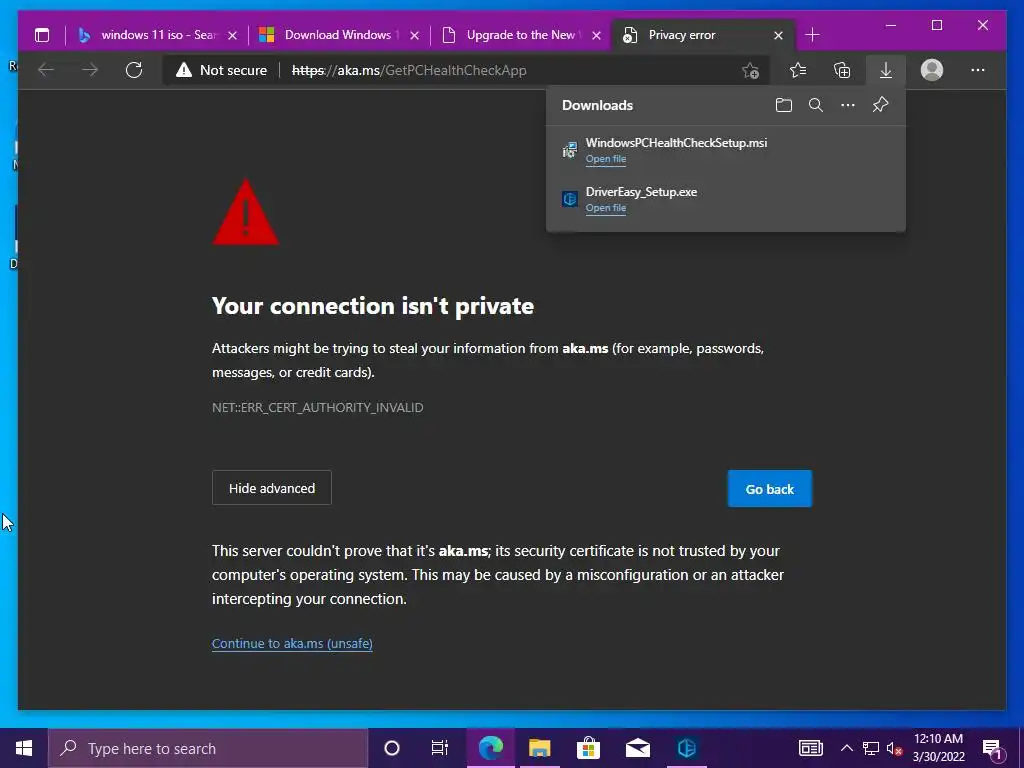Click the Go back button
The width and height of the screenshot is (1024, 768).
770,488
